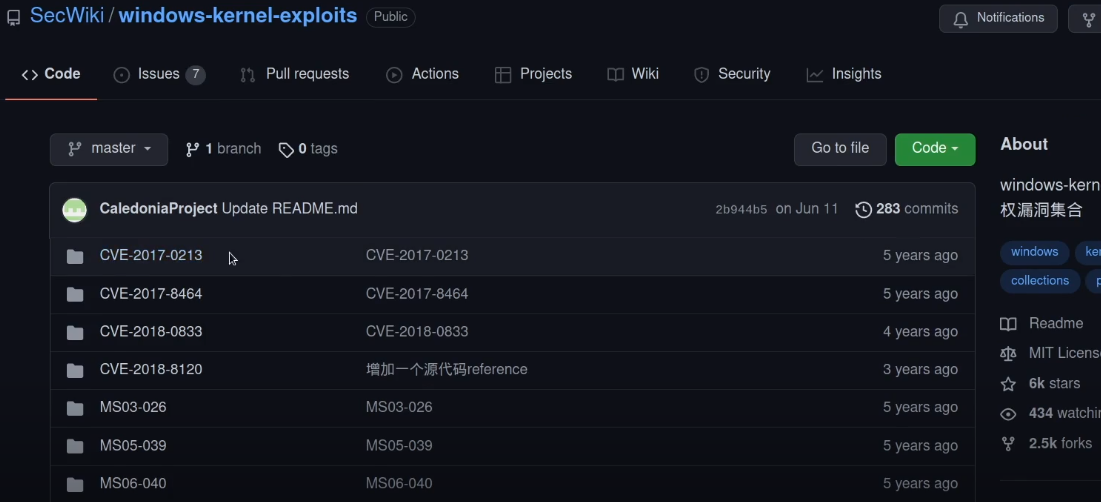The width and height of the screenshot is (1101, 502).
Task: Click the Readme book icon
Action: click(1008, 324)
